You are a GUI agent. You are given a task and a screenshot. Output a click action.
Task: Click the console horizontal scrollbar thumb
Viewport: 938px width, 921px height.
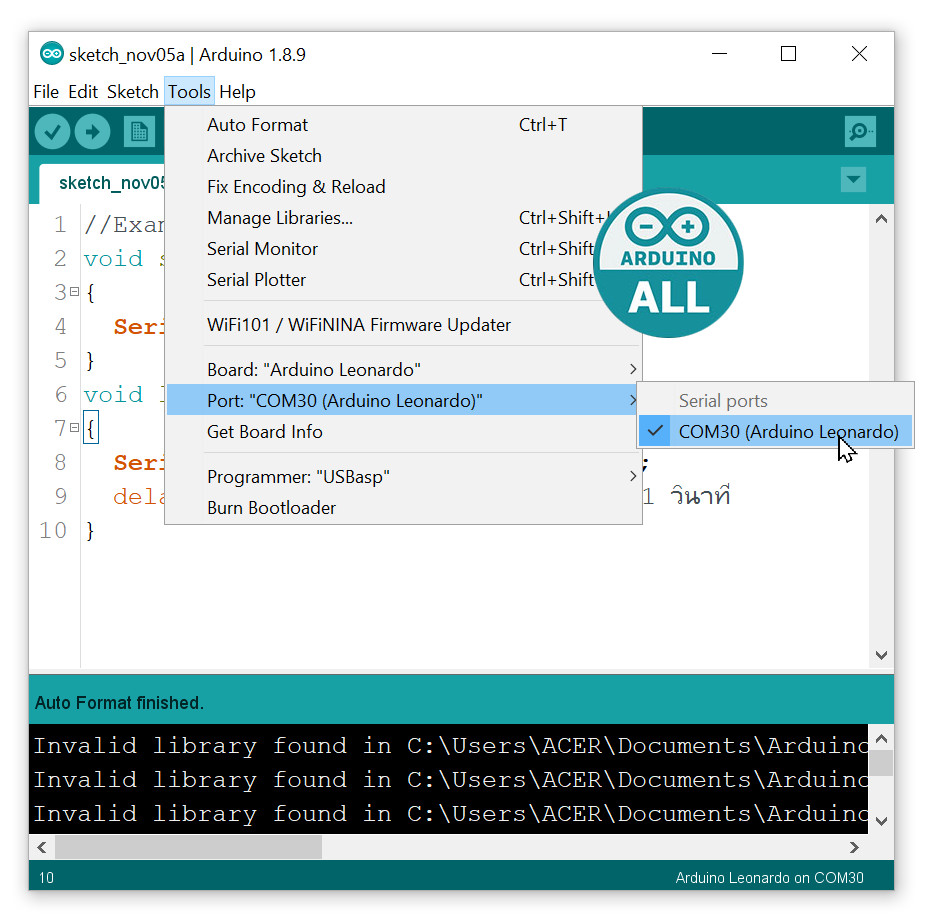[188, 847]
